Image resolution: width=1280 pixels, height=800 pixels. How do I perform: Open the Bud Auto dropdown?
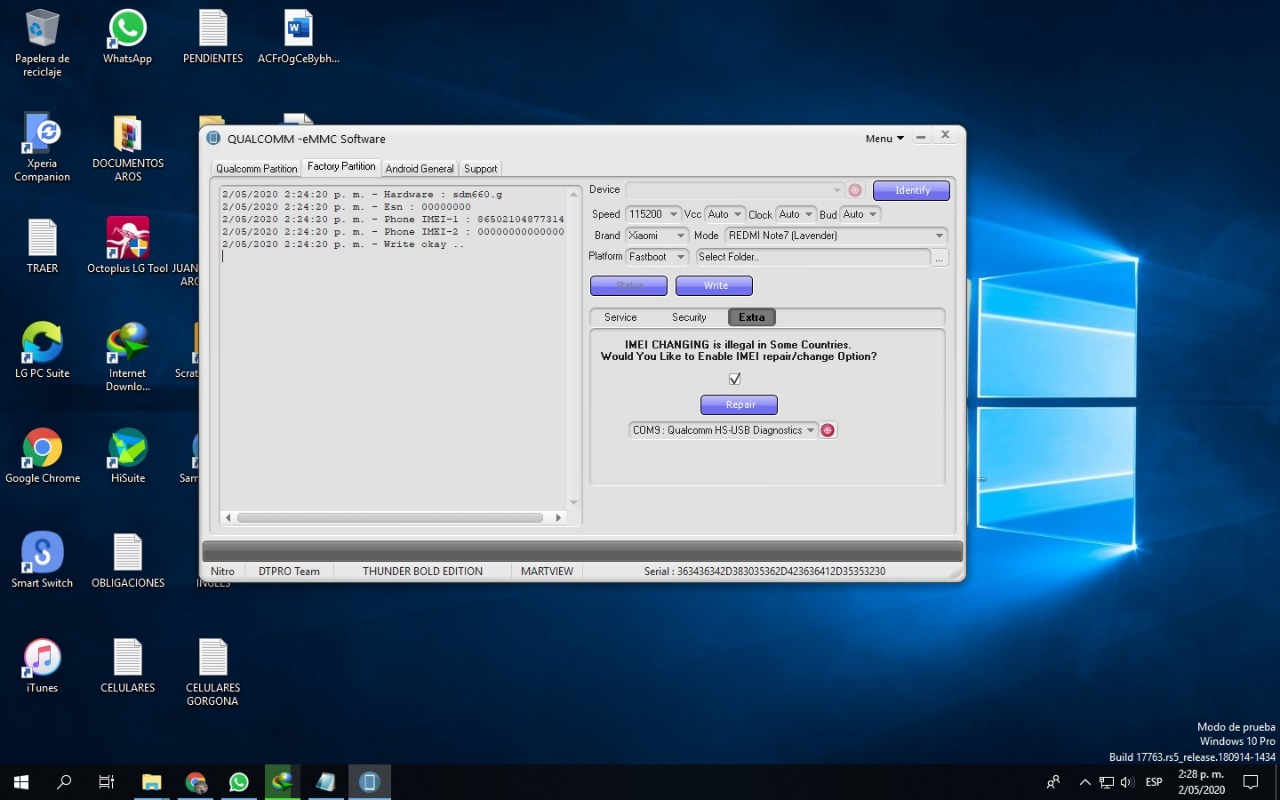click(x=860, y=214)
